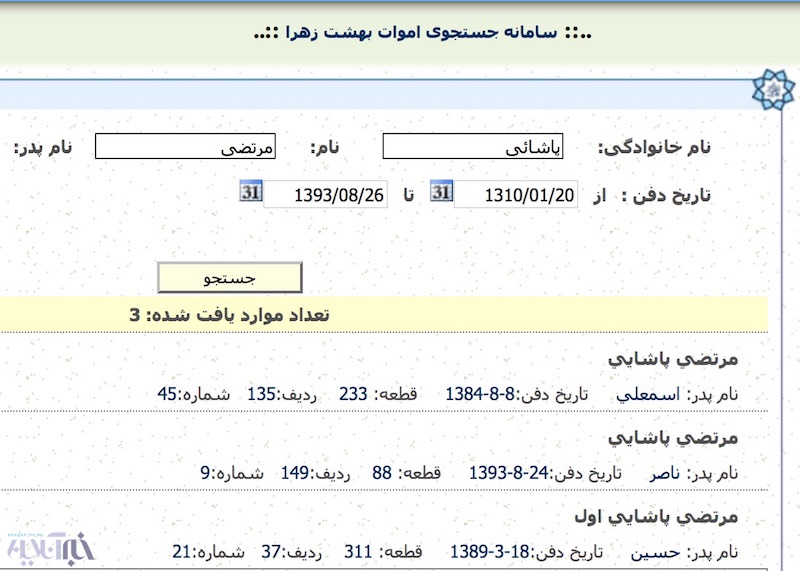Click قطعه value 311
Screen dimensions: 800x571
(x=358, y=552)
